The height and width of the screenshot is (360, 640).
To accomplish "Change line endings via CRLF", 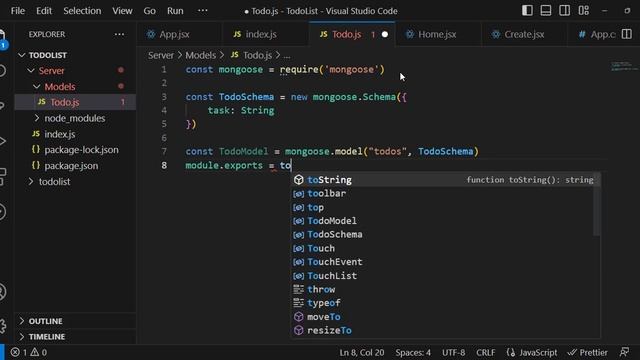I will pos(485,352).
